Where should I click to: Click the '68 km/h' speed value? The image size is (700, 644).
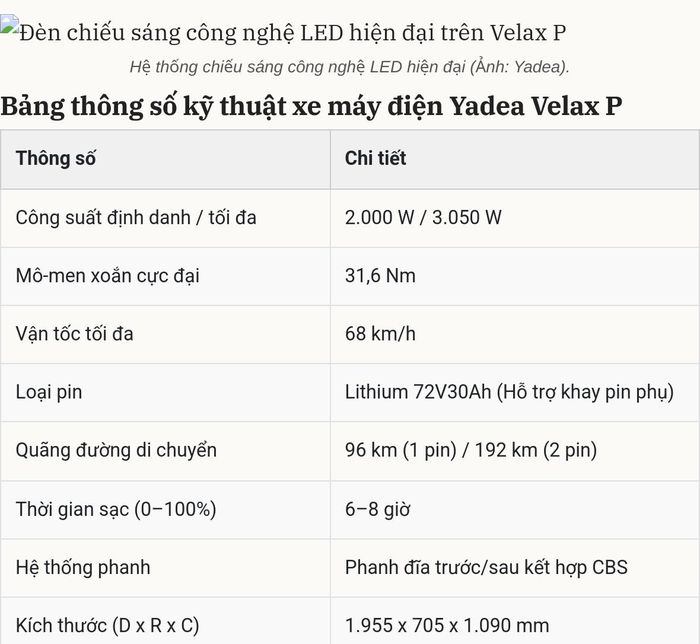[x=380, y=334]
